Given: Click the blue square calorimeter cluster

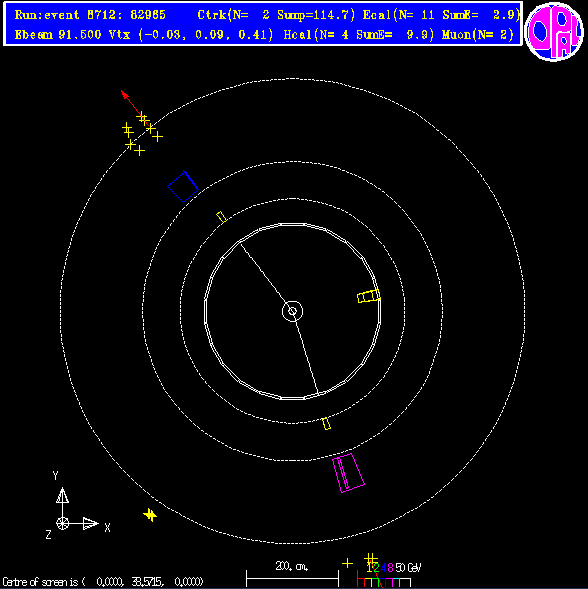Looking at the screenshot, I should (x=183, y=187).
